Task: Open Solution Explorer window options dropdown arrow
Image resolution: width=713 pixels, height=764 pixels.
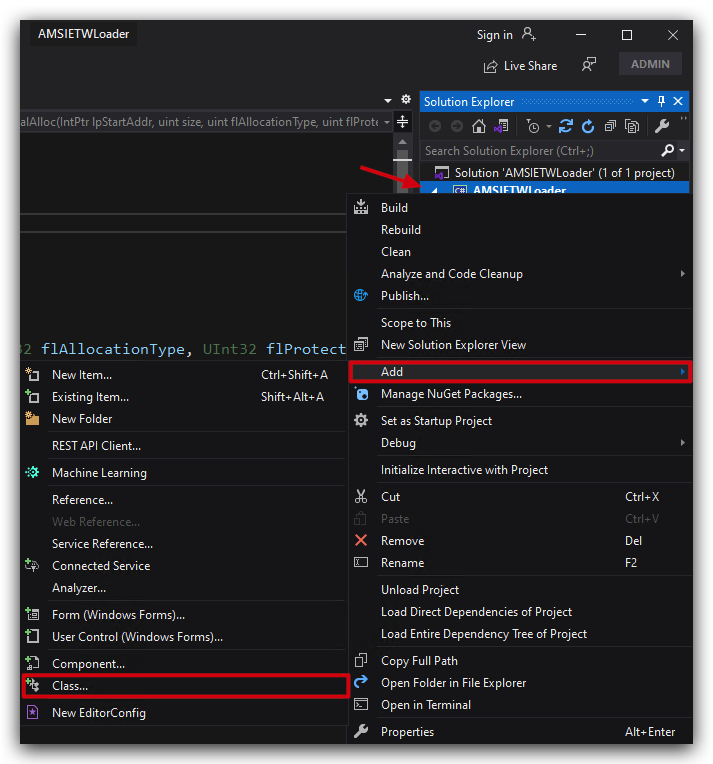Action: [645, 101]
